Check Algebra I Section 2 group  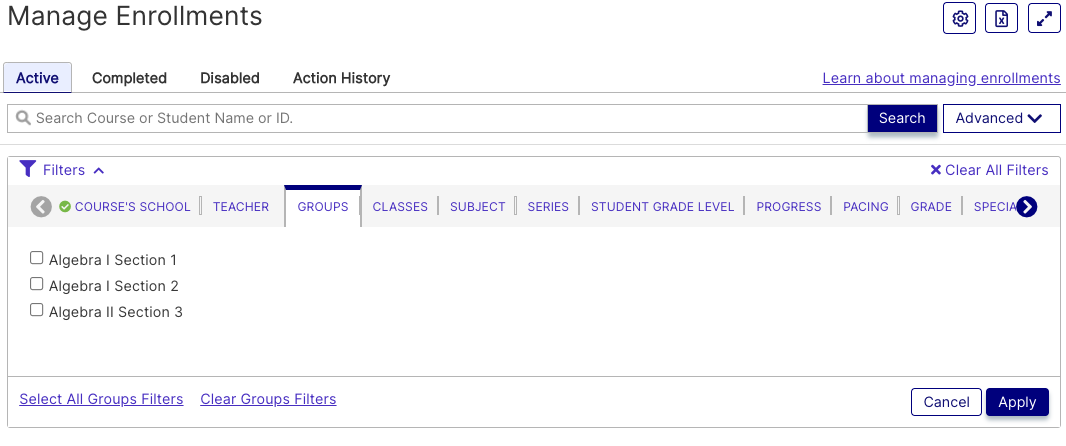click(x=37, y=284)
